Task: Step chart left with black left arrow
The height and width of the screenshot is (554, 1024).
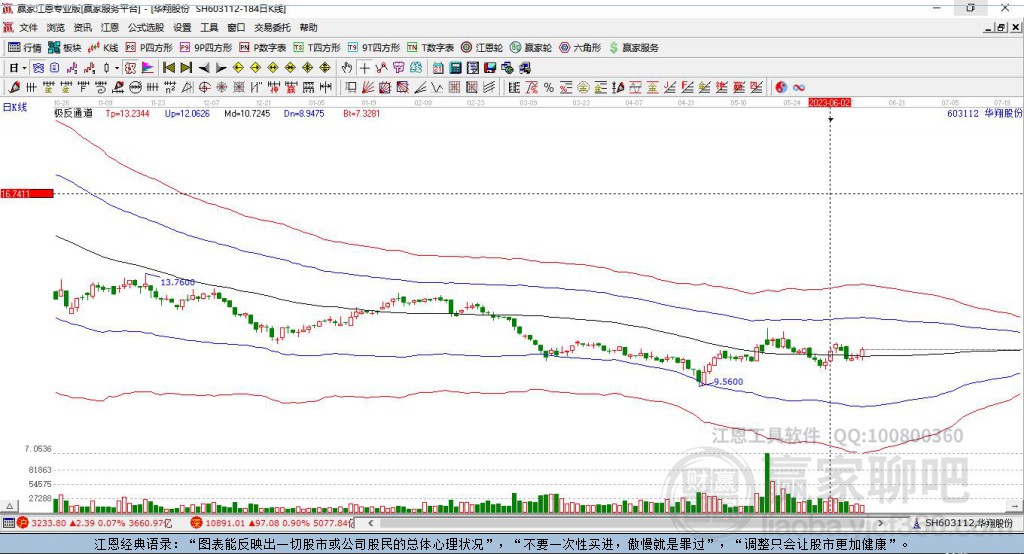Action: 204,67
